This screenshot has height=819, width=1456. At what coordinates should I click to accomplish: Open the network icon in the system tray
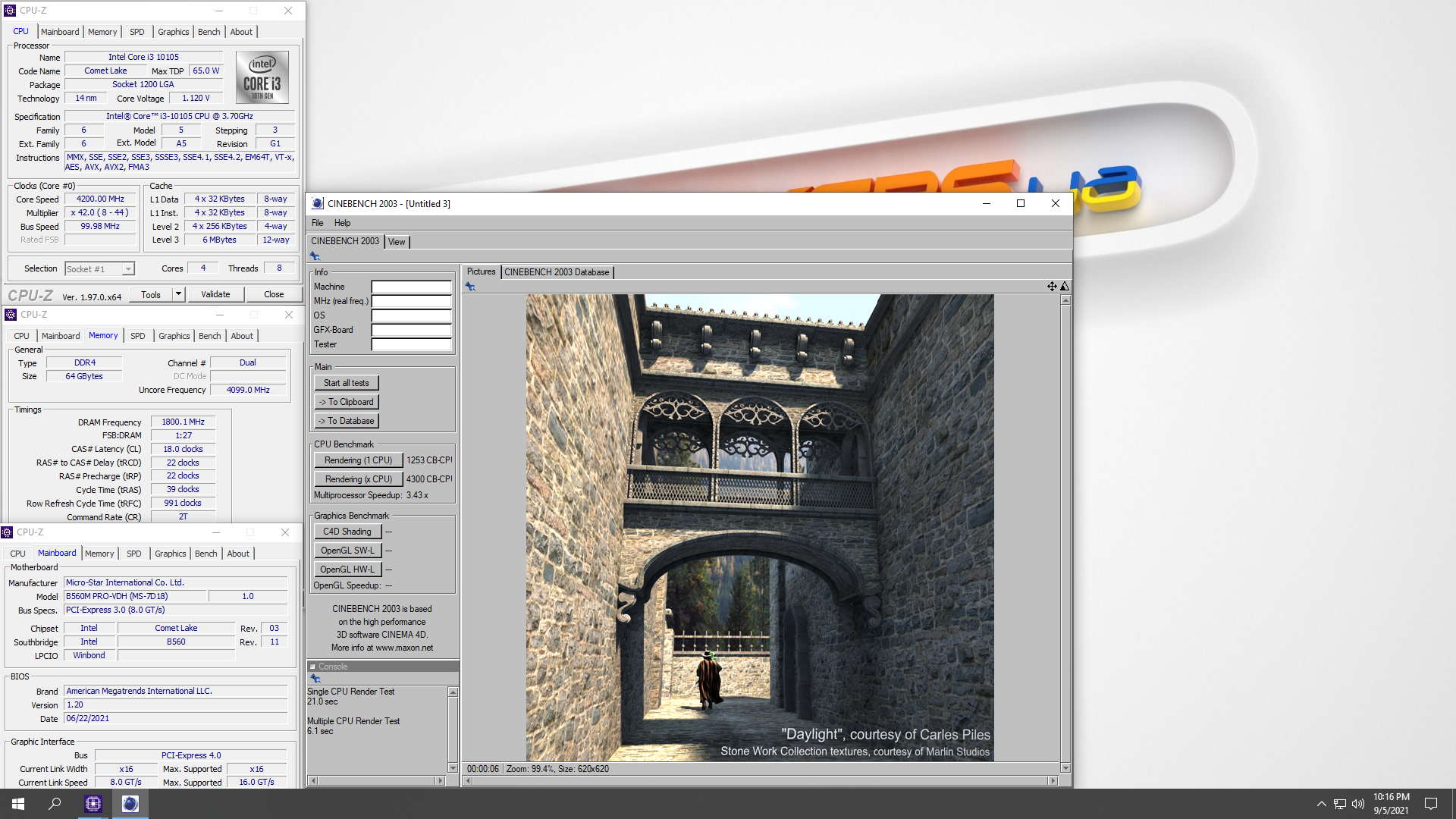(x=1340, y=804)
